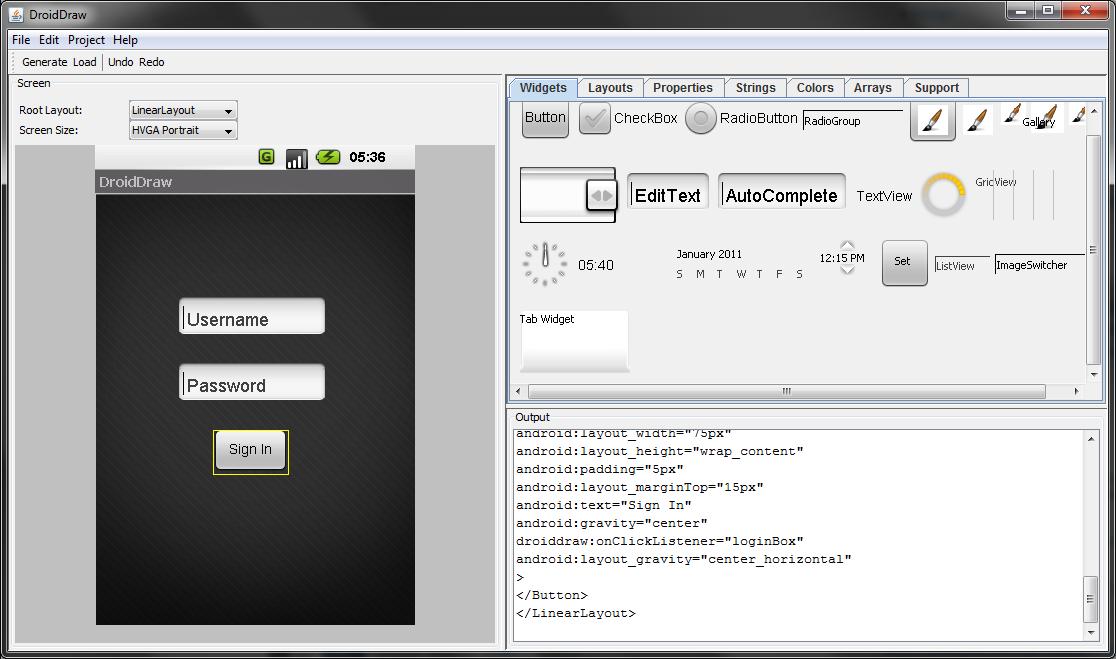This screenshot has width=1116, height=659.
Task: Click the droiddraw:onClickListener="loginBox" output line
Action: click(x=660, y=541)
